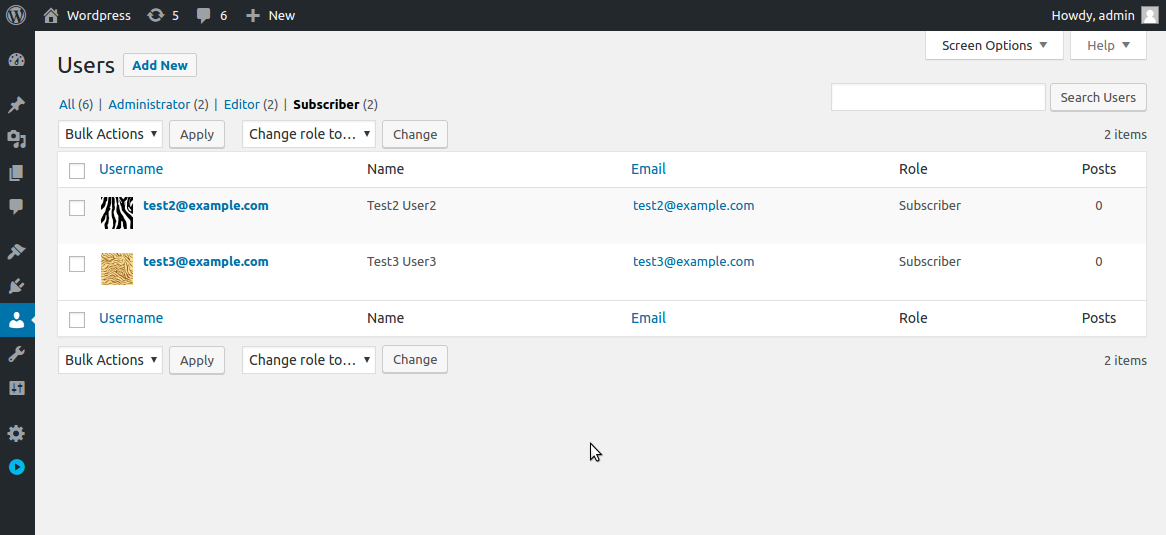Open the top Bulk Actions dropdown

click(110, 134)
